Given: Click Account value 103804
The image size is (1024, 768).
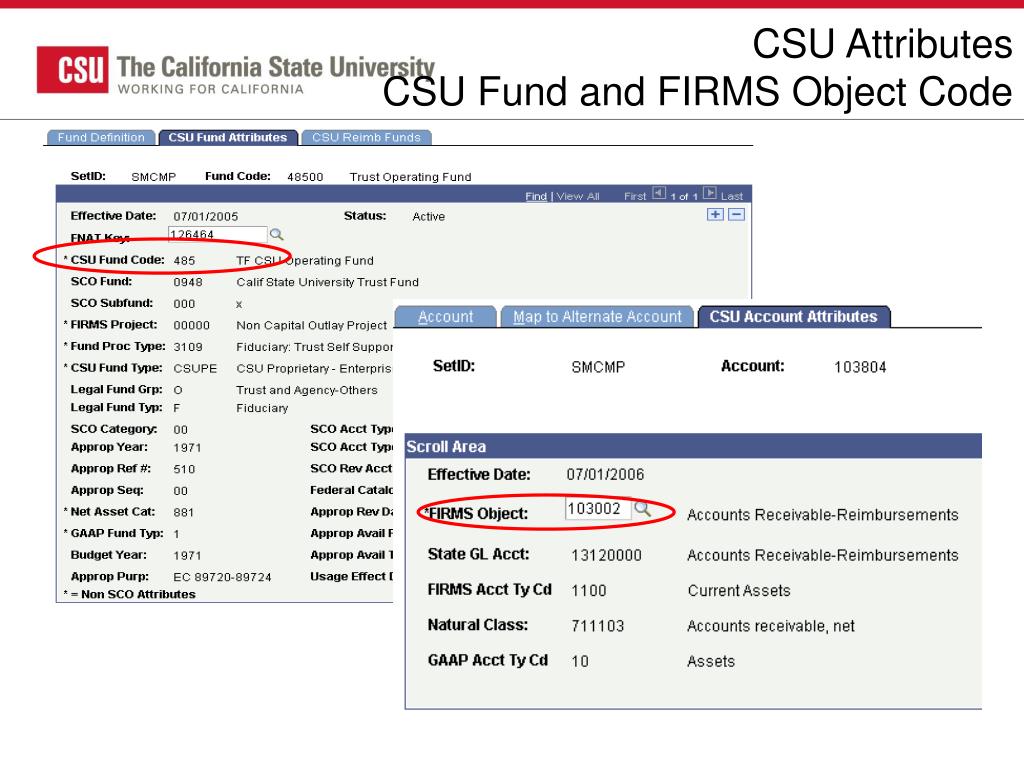Looking at the screenshot, I should tap(860, 367).
